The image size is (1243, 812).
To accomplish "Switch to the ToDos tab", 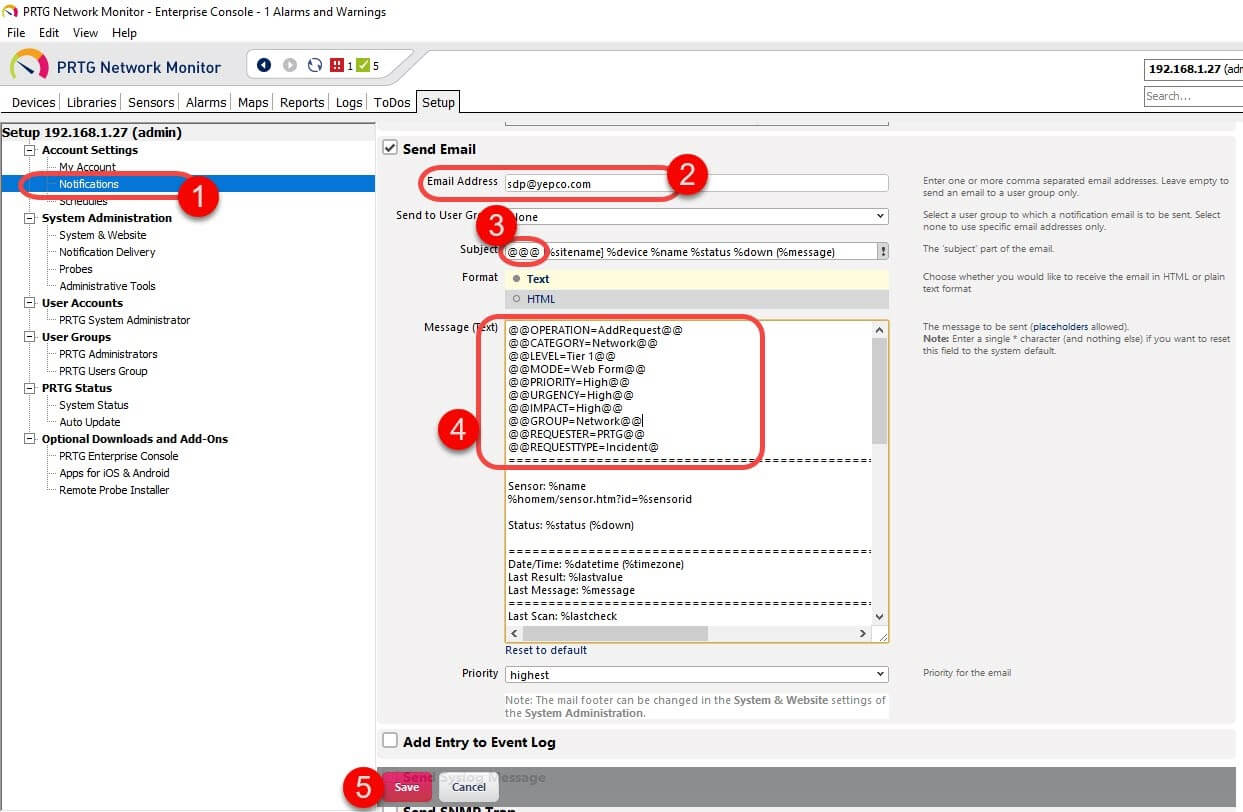I will click(392, 102).
